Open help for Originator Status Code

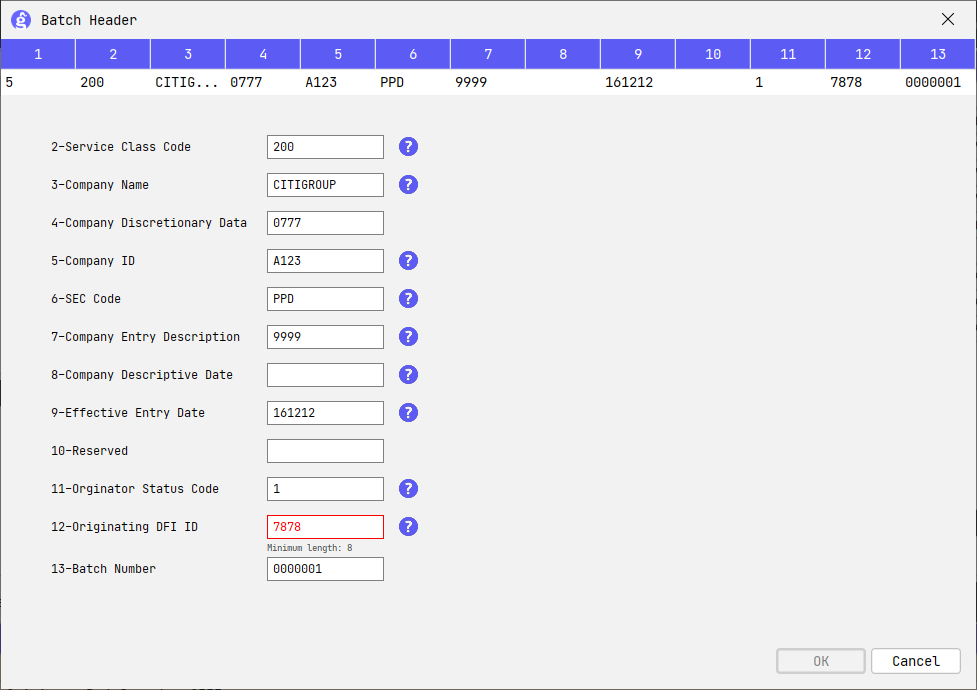[x=408, y=488]
